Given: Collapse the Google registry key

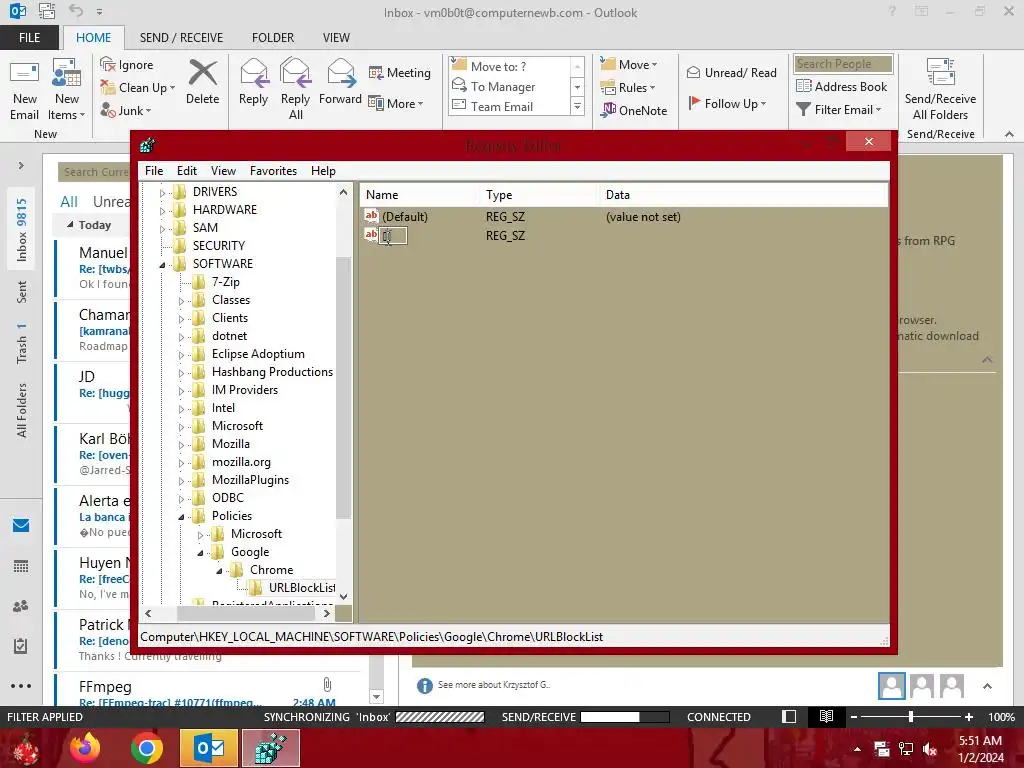Looking at the screenshot, I should click(200, 552).
